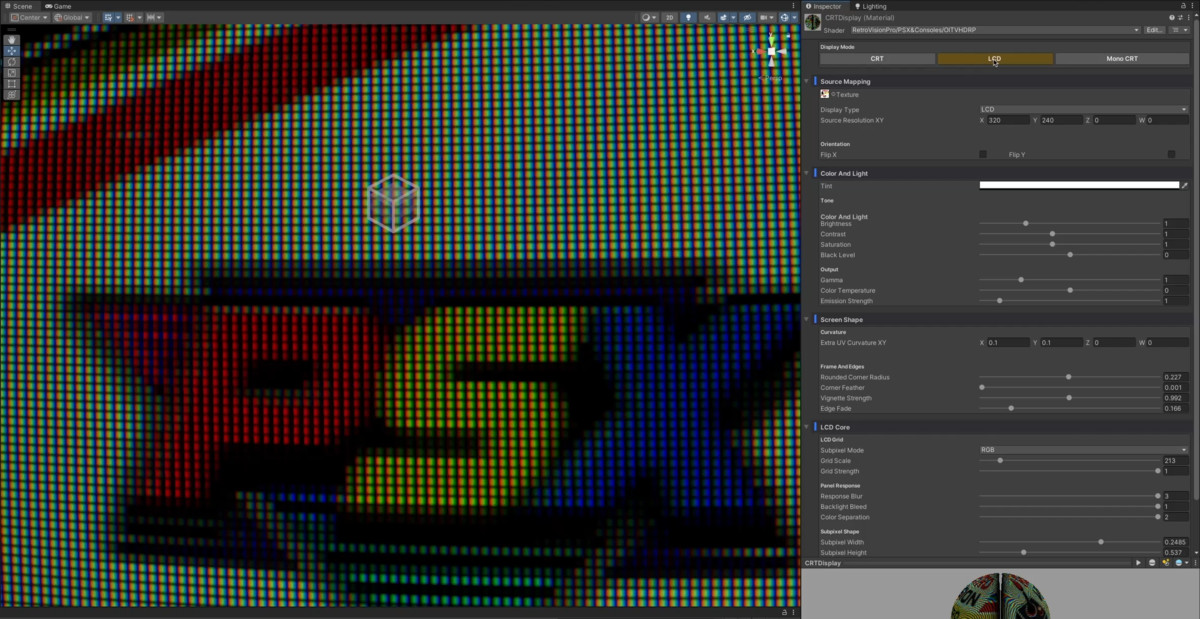Pick color with Tint eyedropper
Screen dimensions: 1200x619
[x=1185, y=185]
